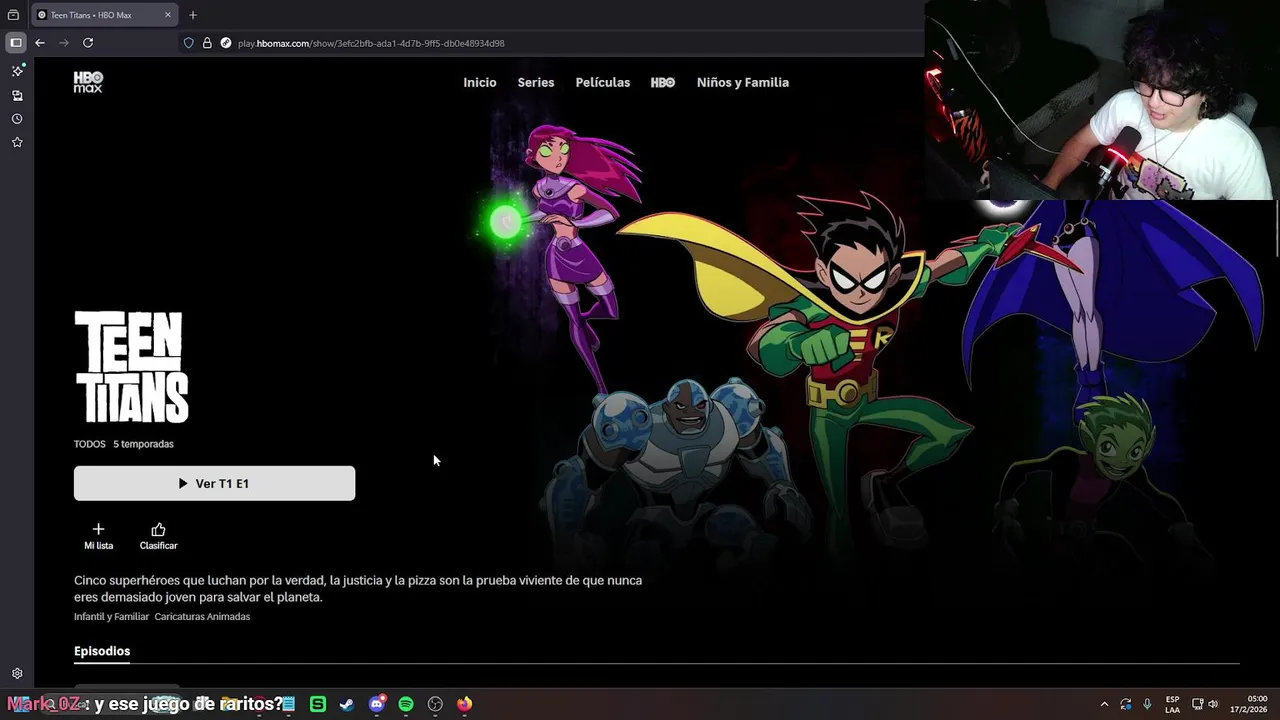
Task: Open Firefox from the taskbar
Action: [x=464, y=704]
